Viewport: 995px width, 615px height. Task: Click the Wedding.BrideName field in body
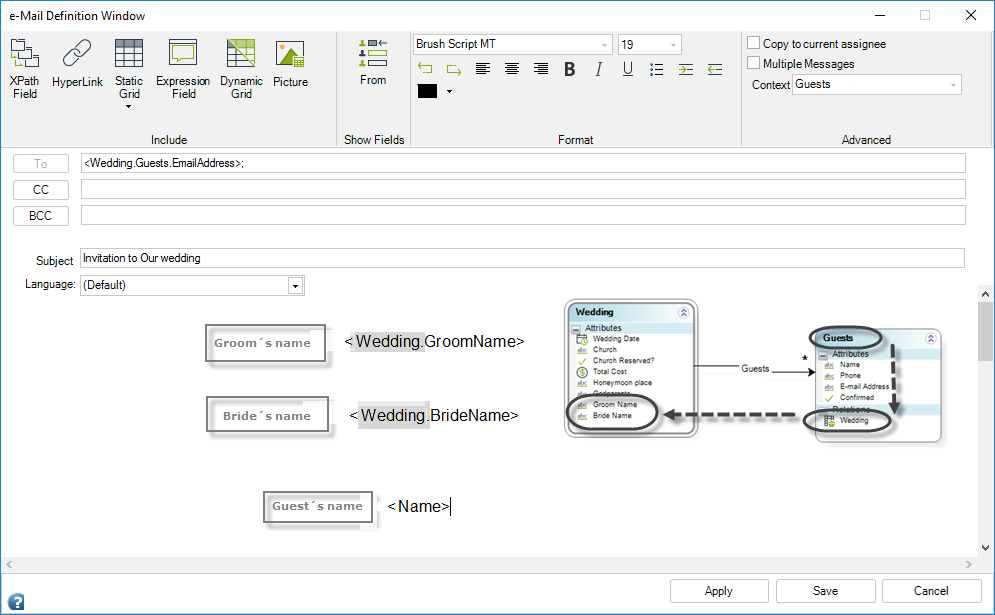(434, 415)
